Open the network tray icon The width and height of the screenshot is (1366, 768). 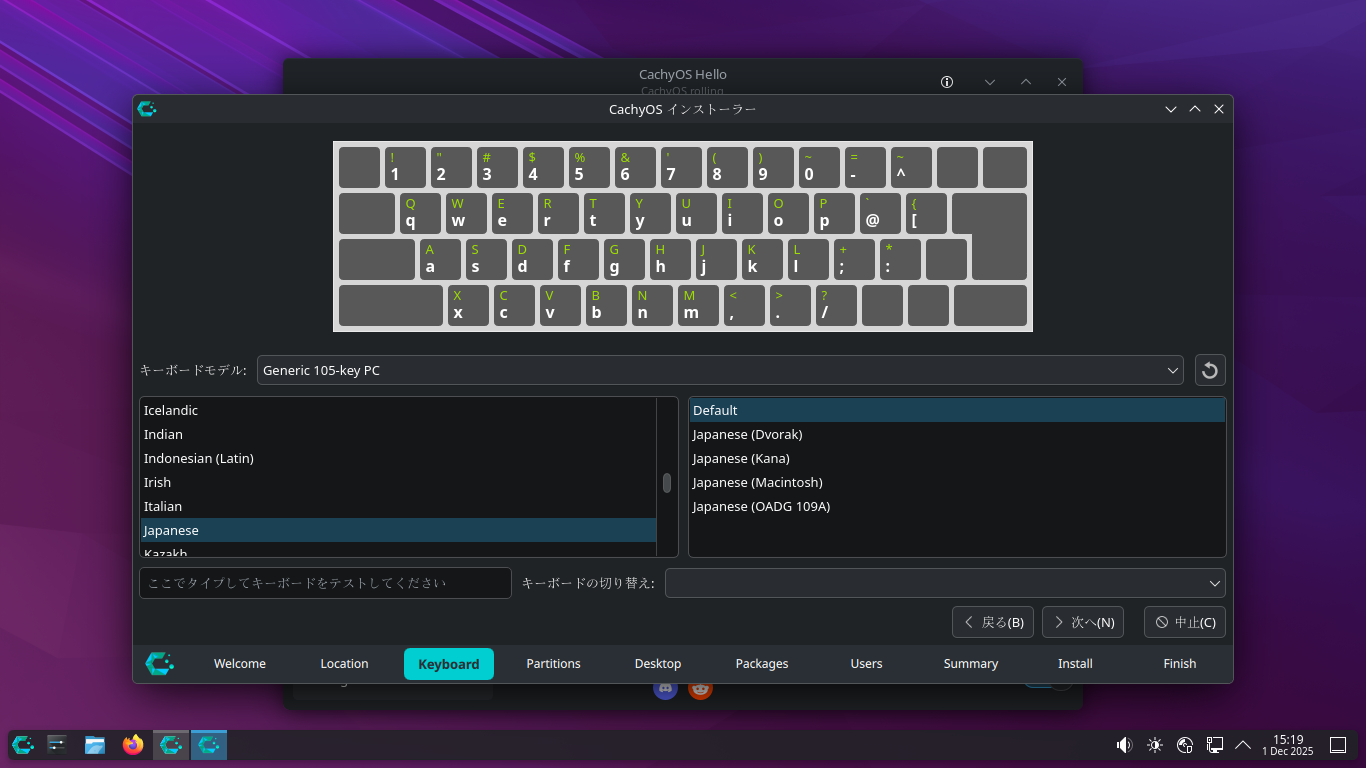click(1185, 745)
